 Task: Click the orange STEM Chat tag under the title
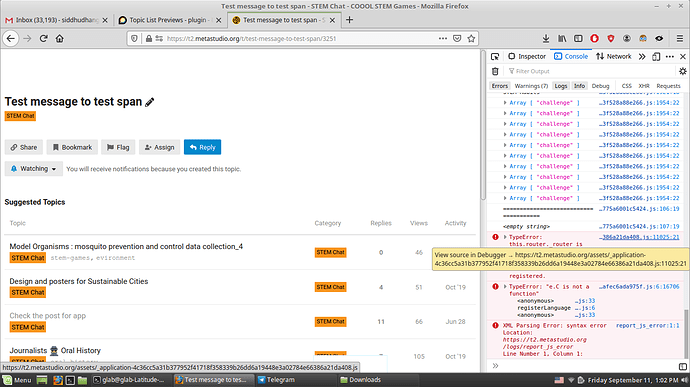coord(20,116)
